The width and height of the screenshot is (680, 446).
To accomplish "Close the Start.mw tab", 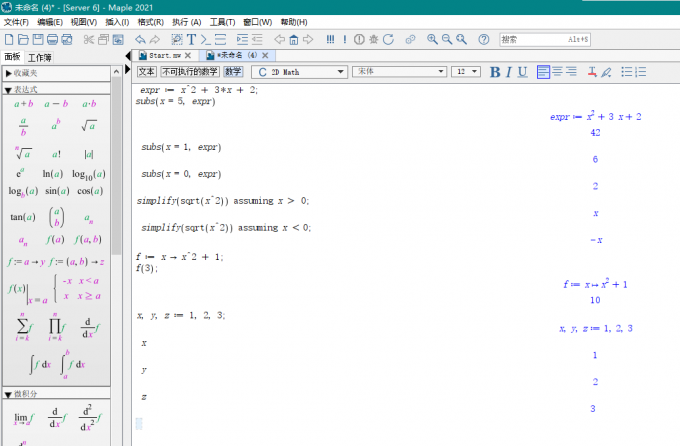I will click(188, 56).
